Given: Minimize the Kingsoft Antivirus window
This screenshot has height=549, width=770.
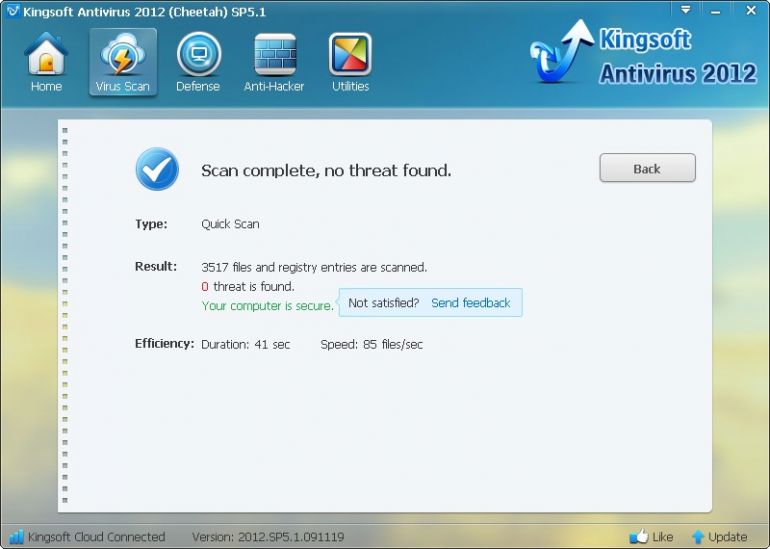Looking at the screenshot, I should pos(715,9).
